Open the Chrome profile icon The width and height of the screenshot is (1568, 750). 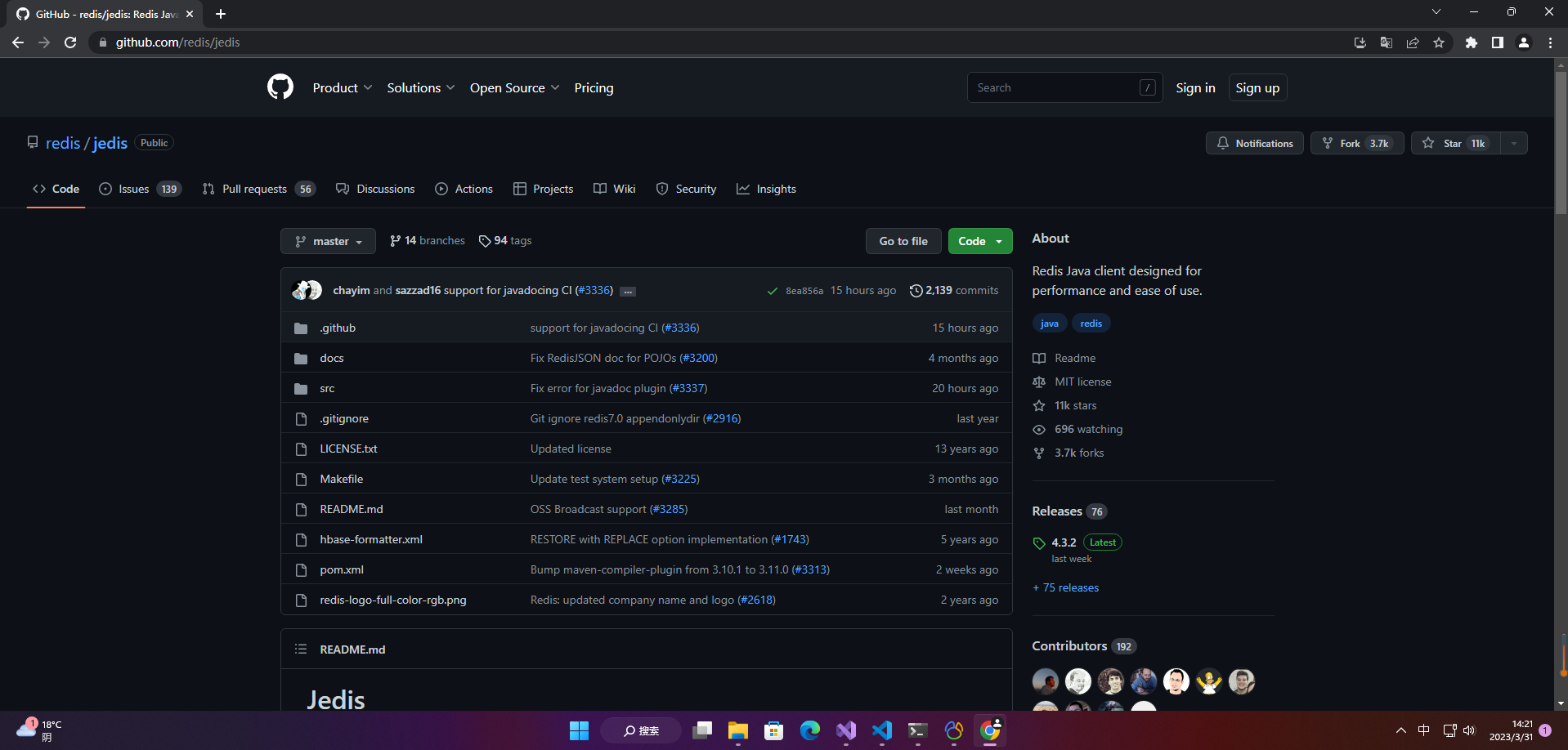tap(1524, 42)
